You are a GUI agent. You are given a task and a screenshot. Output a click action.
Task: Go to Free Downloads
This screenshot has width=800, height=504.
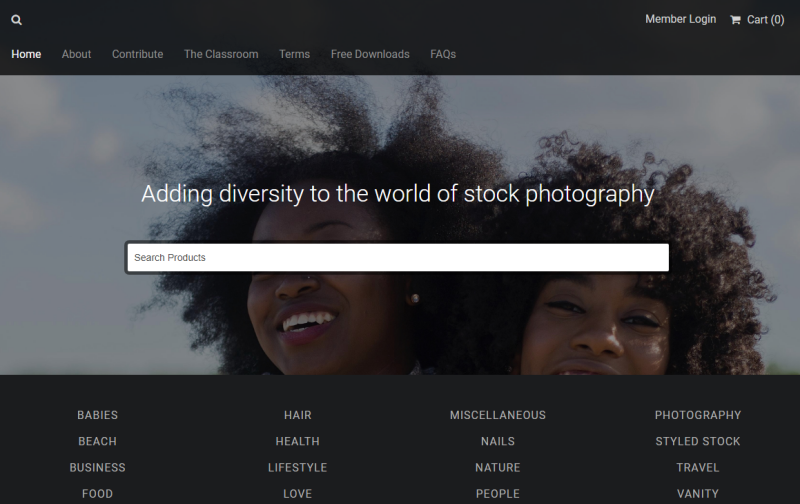370,54
